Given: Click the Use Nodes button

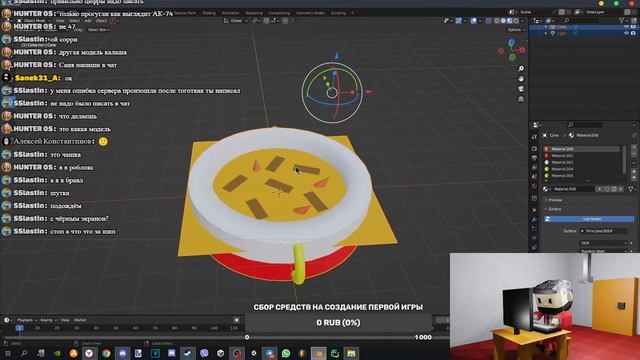Looking at the screenshot, I should 589,219.
